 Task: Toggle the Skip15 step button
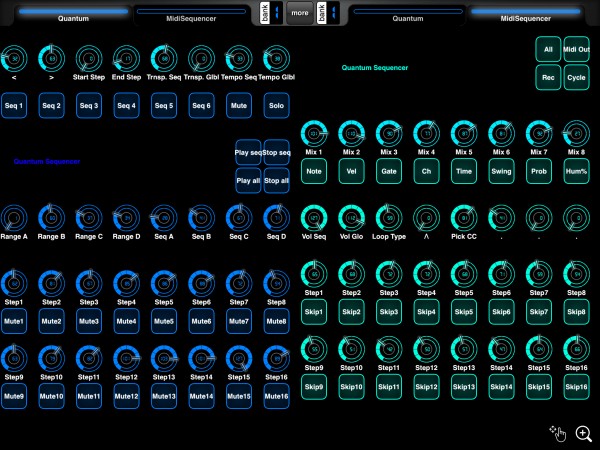(539, 387)
